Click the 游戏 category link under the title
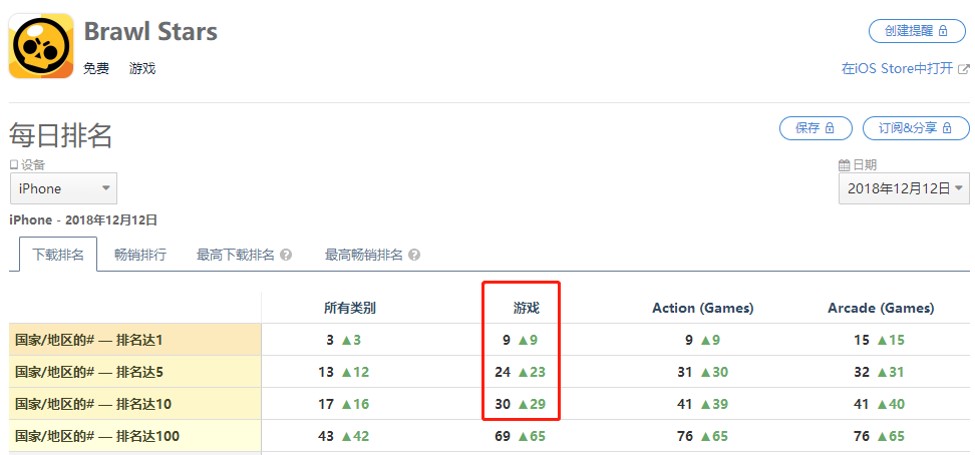The image size is (975, 455). point(142,69)
